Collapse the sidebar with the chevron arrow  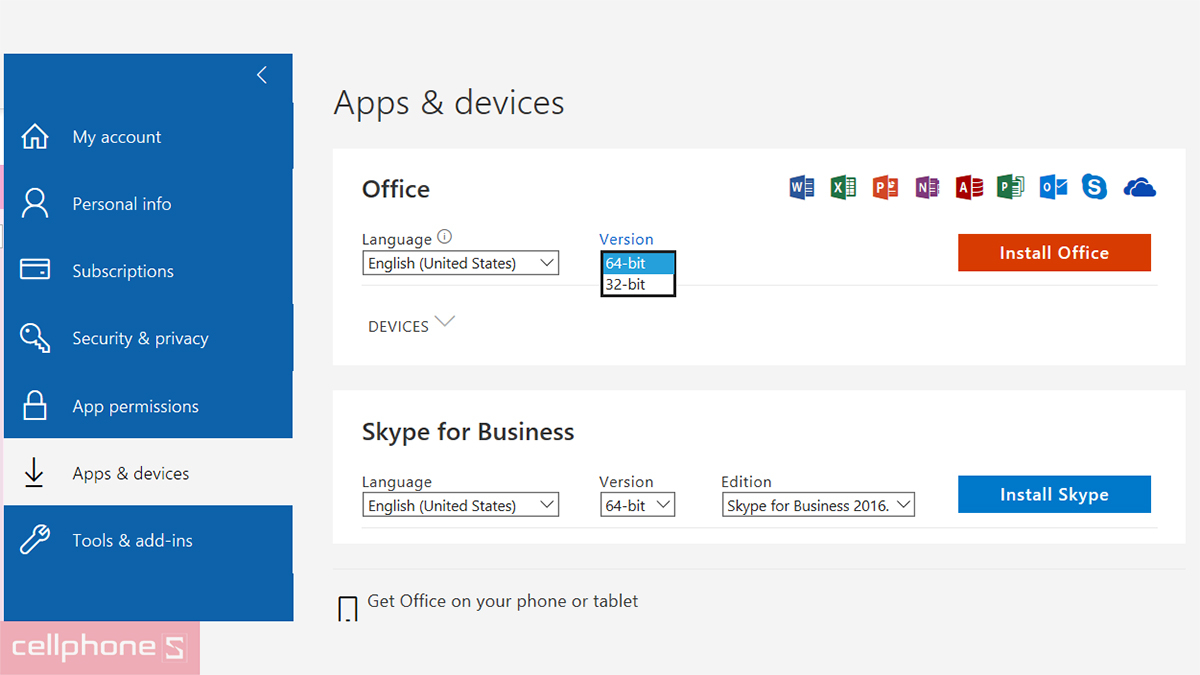tap(262, 75)
